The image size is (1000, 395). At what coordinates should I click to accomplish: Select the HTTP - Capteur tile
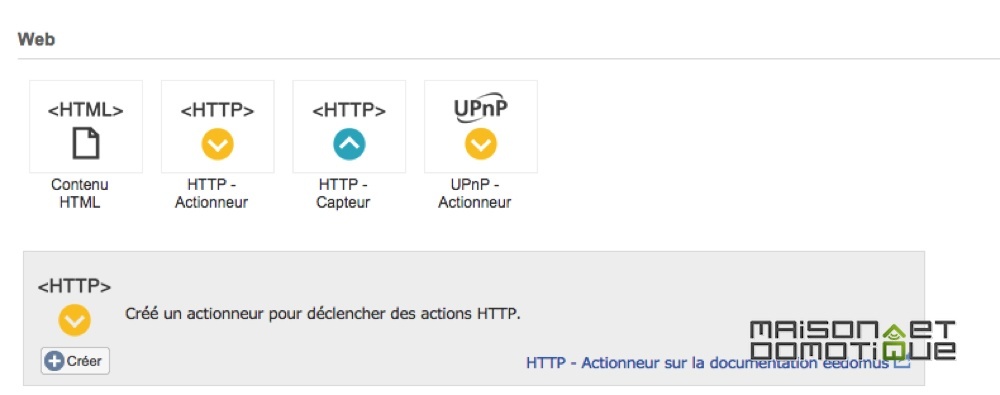tap(349, 126)
